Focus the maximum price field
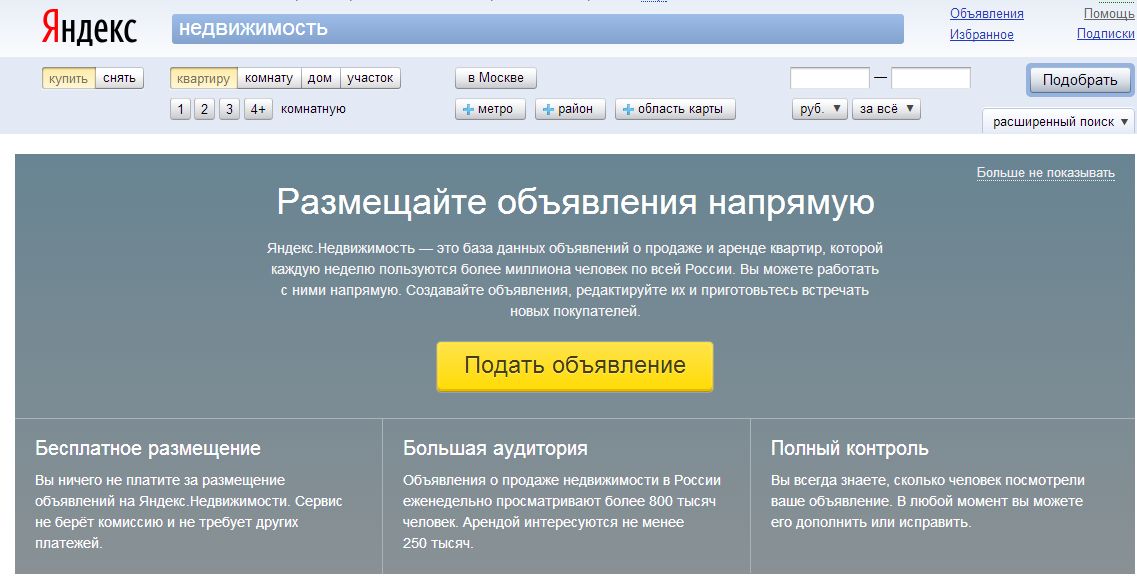Image resolution: width=1137 pixels, height=577 pixels. (x=931, y=78)
